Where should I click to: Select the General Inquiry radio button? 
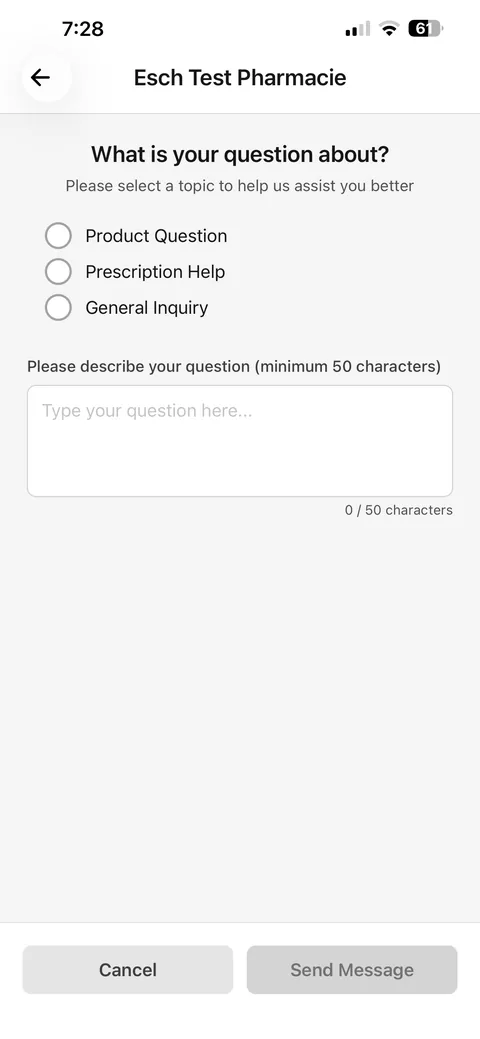pyautogui.click(x=58, y=307)
